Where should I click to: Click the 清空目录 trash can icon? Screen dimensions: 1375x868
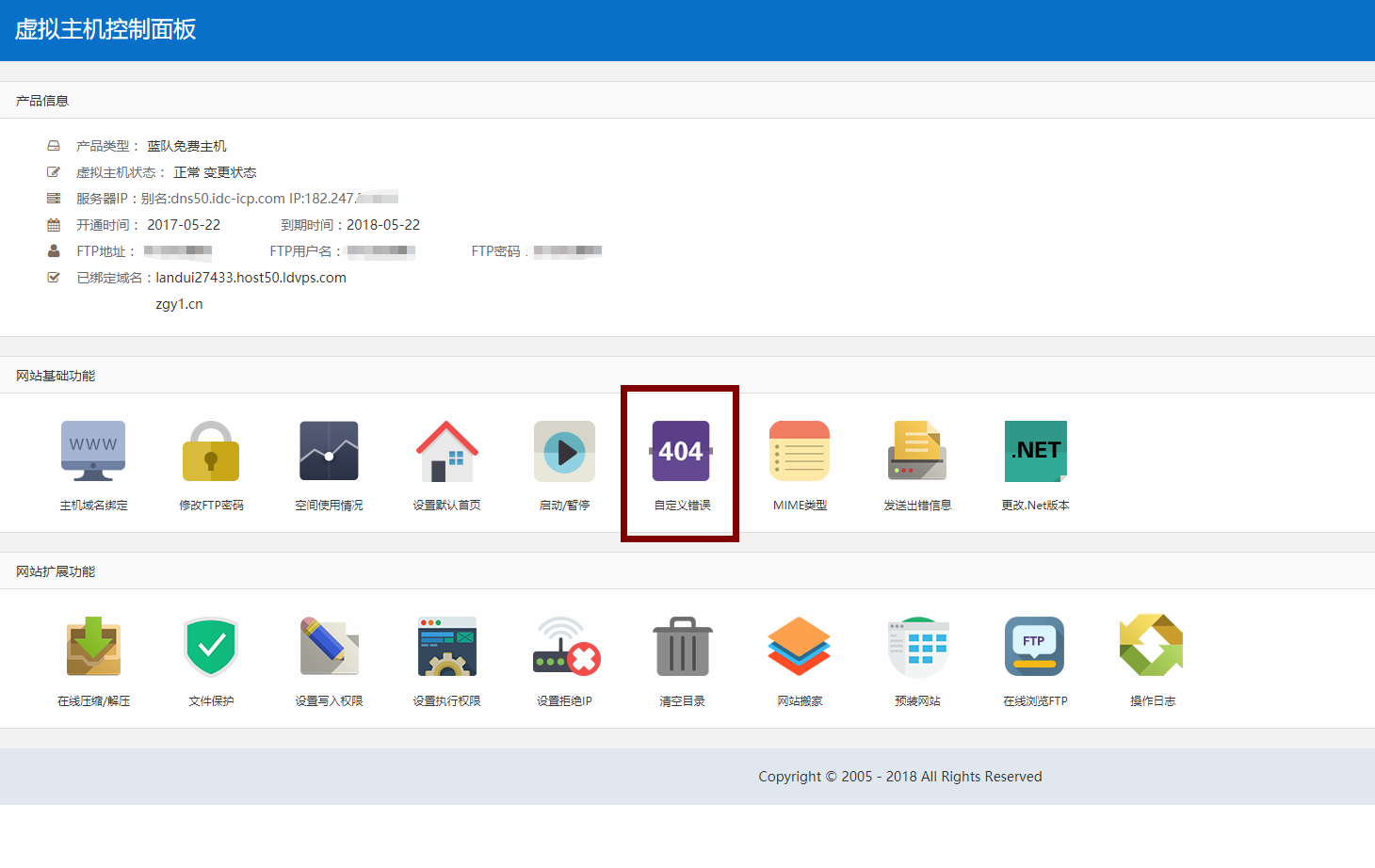682,647
